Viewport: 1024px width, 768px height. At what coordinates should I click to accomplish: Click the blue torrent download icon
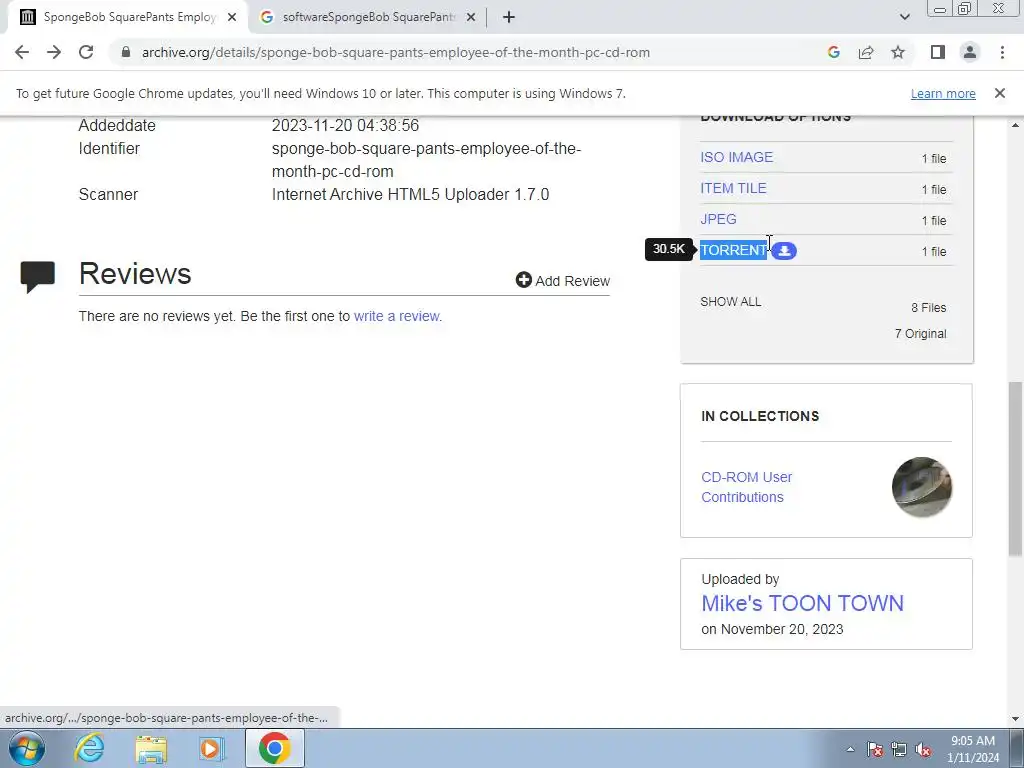pyautogui.click(x=784, y=251)
